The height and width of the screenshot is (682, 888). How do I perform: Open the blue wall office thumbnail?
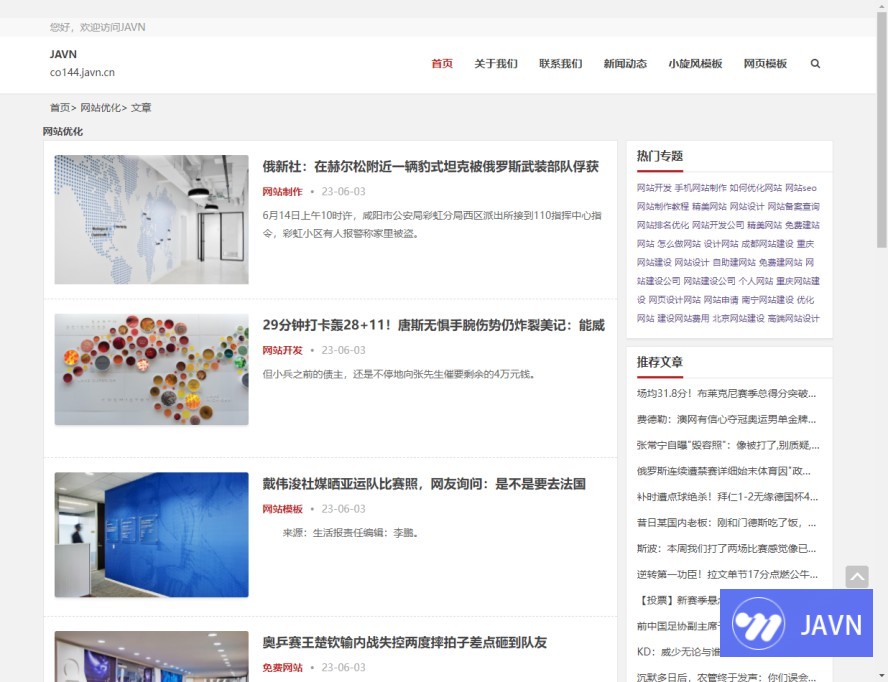point(151,535)
